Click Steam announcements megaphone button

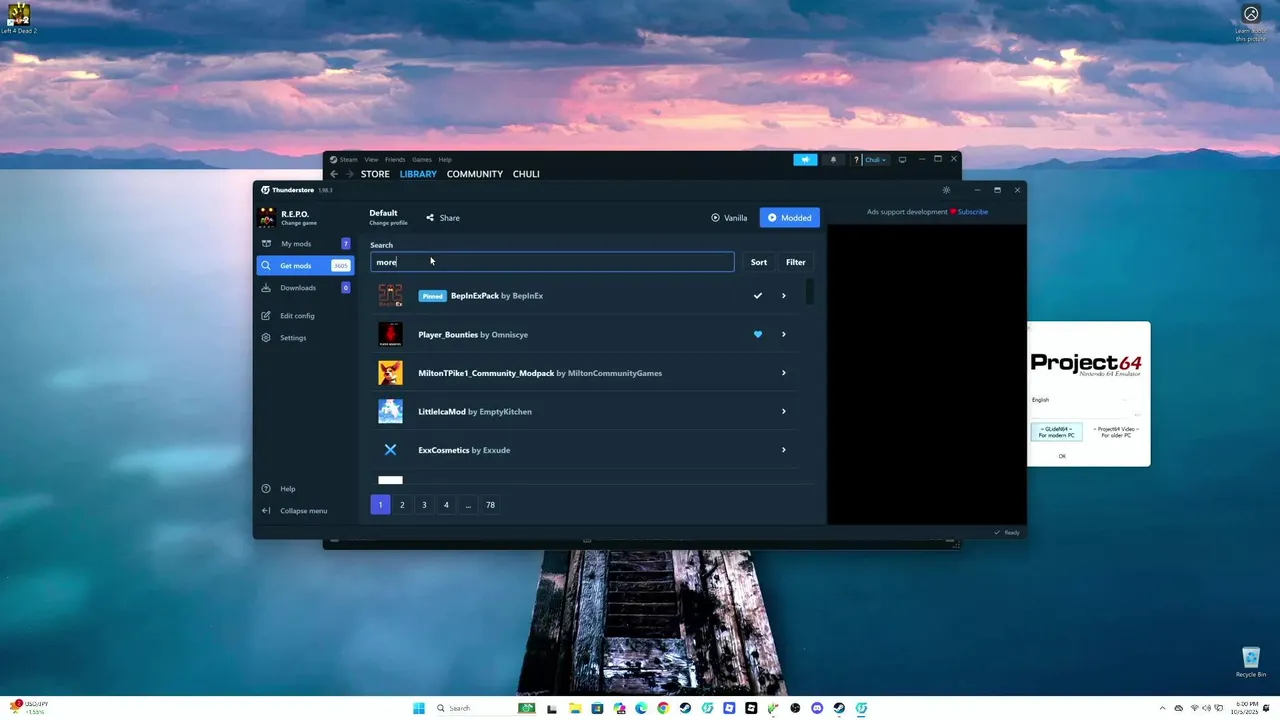click(805, 160)
